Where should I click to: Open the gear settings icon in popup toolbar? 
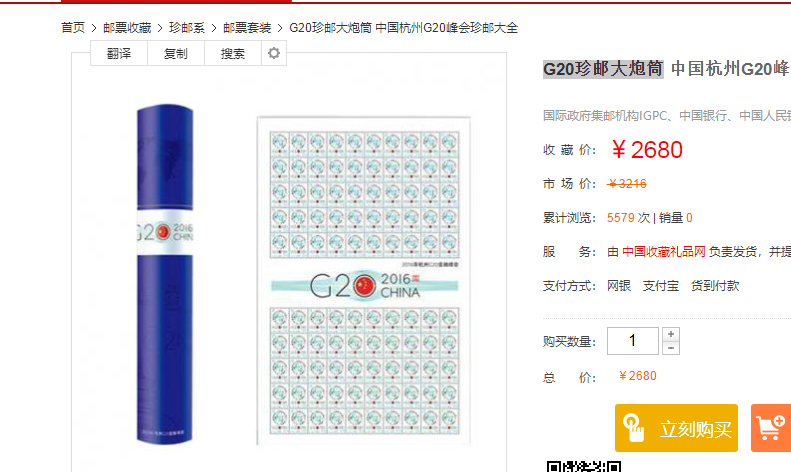(x=274, y=53)
